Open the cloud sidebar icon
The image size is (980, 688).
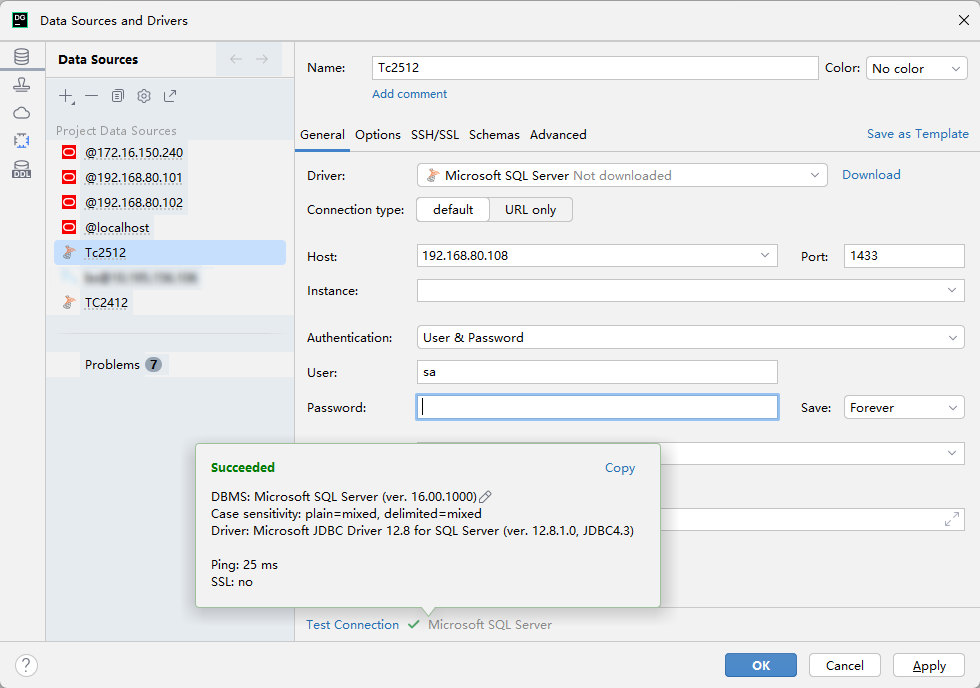point(22,113)
